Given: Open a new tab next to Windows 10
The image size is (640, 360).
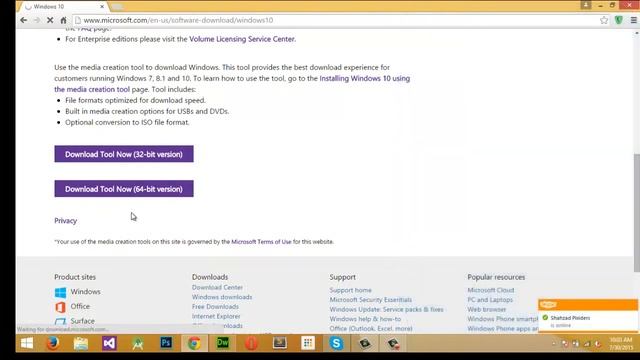Looking at the screenshot, I should [117, 7].
